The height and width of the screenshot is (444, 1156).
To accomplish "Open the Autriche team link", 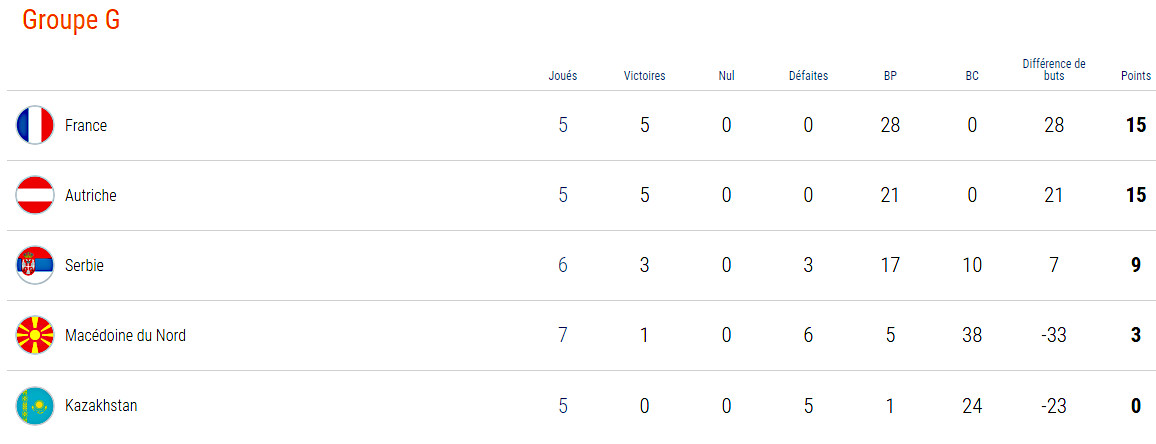I will pos(91,195).
